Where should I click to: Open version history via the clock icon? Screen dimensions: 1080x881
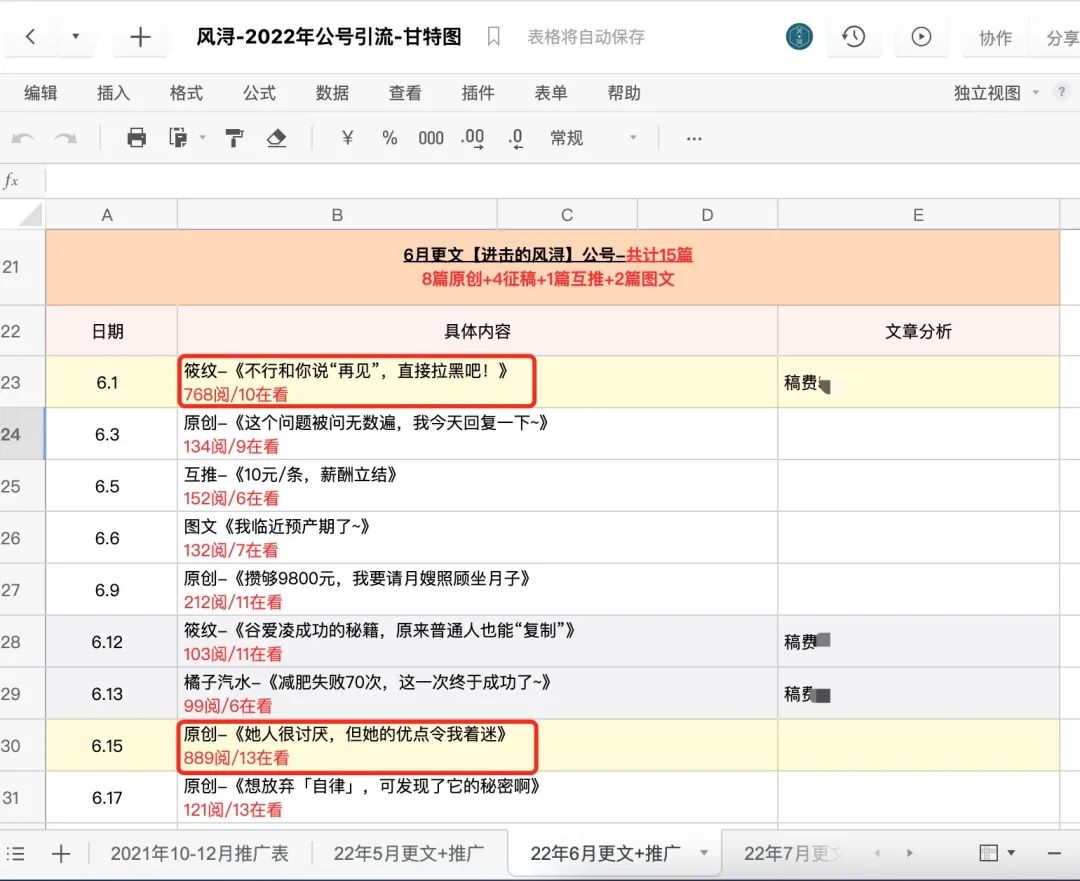tap(855, 37)
